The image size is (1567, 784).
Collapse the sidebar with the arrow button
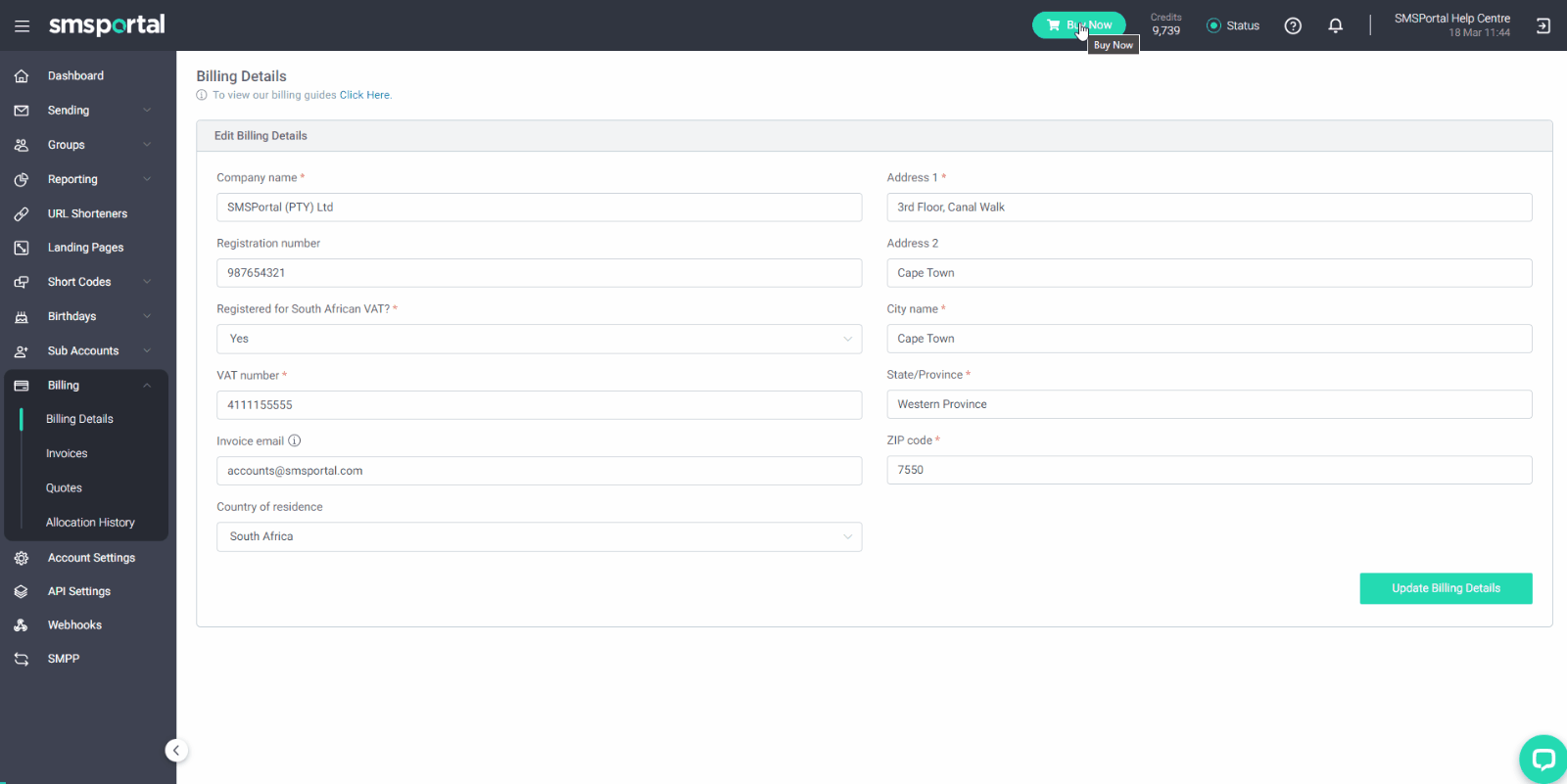[176, 751]
